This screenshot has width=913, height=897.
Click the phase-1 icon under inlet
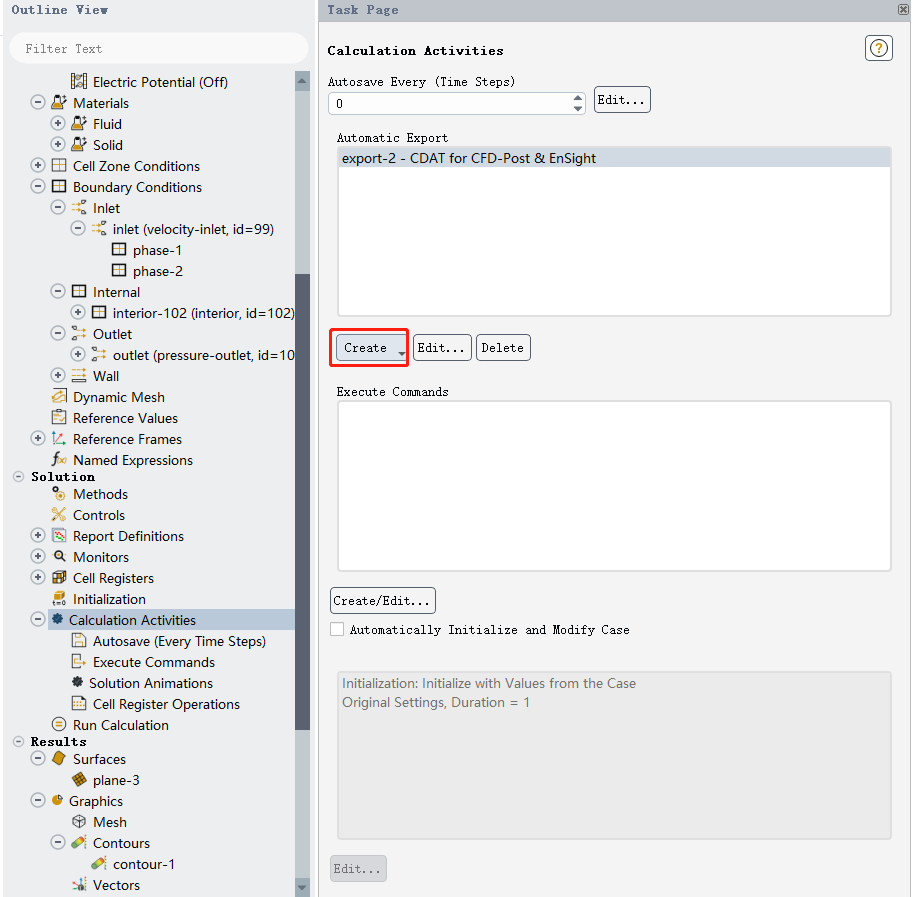(119, 250)
